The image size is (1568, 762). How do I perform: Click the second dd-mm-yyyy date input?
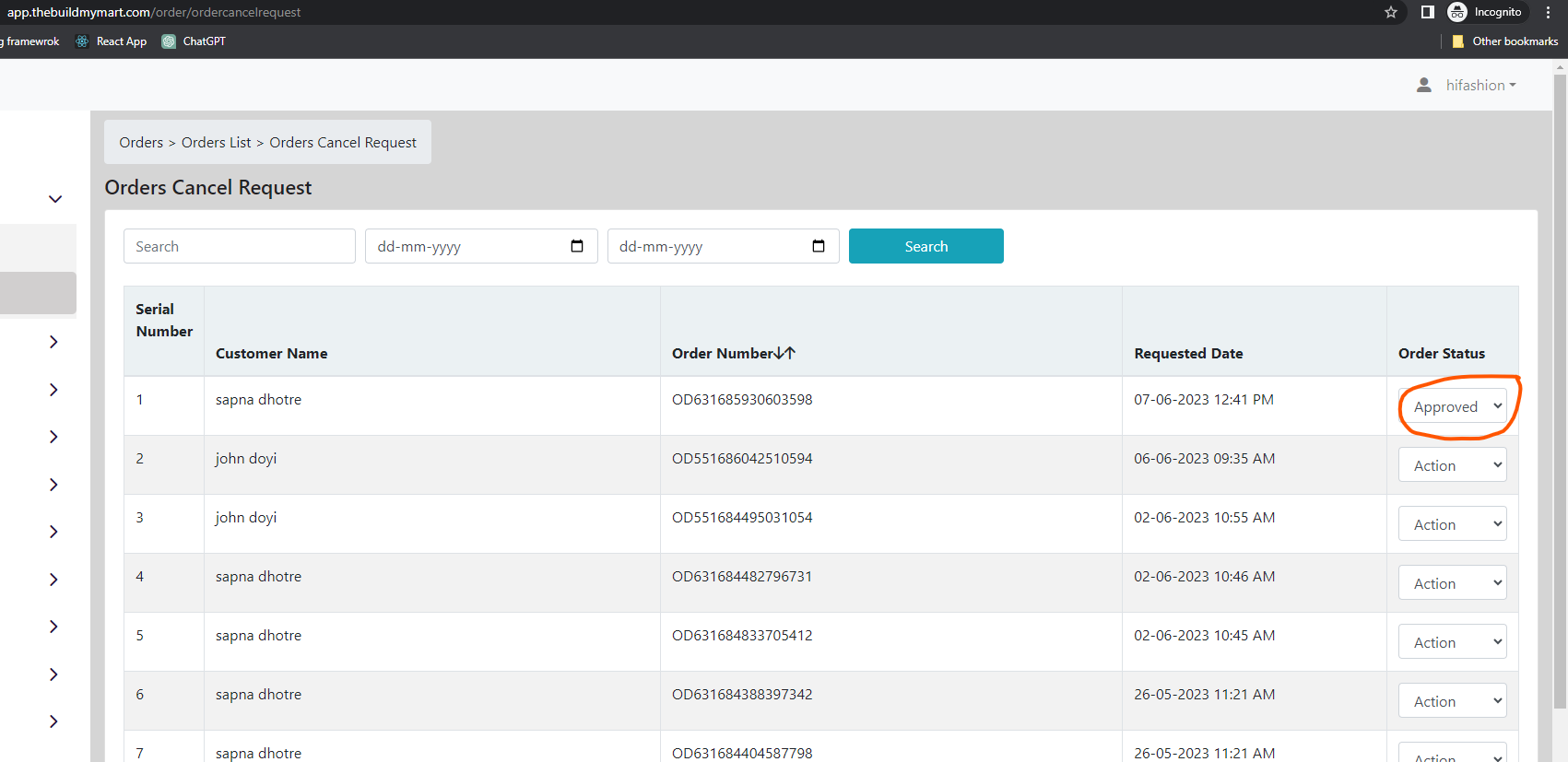pos(724,246)
